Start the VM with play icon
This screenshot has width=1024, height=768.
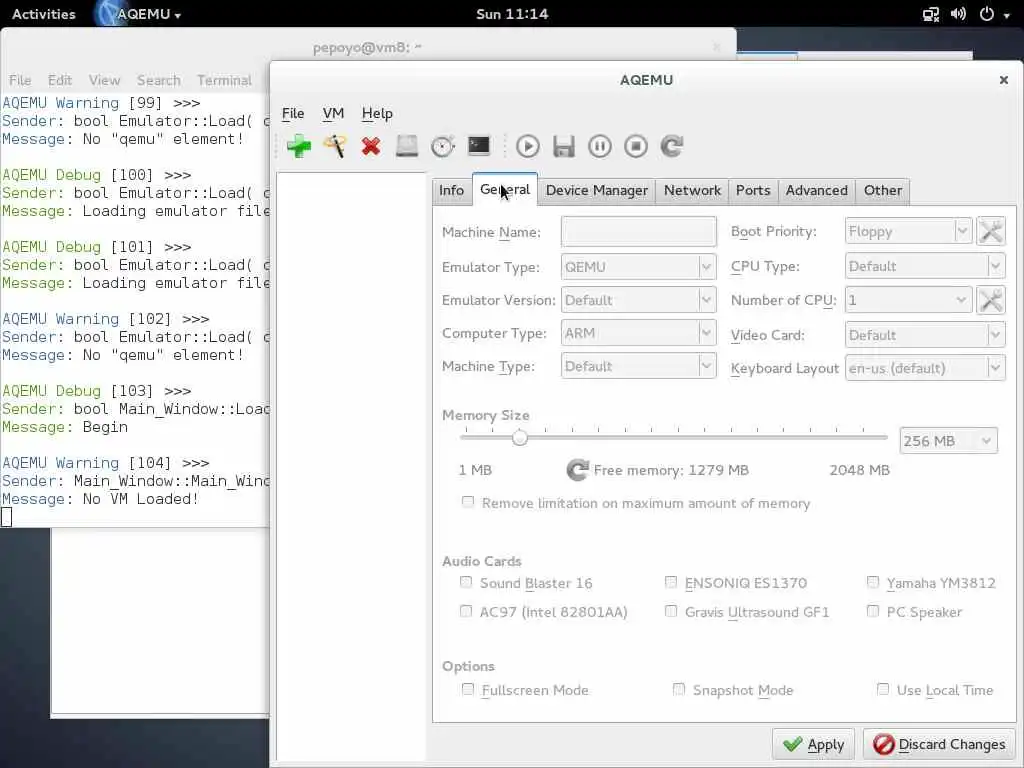(x=528, y=146)
